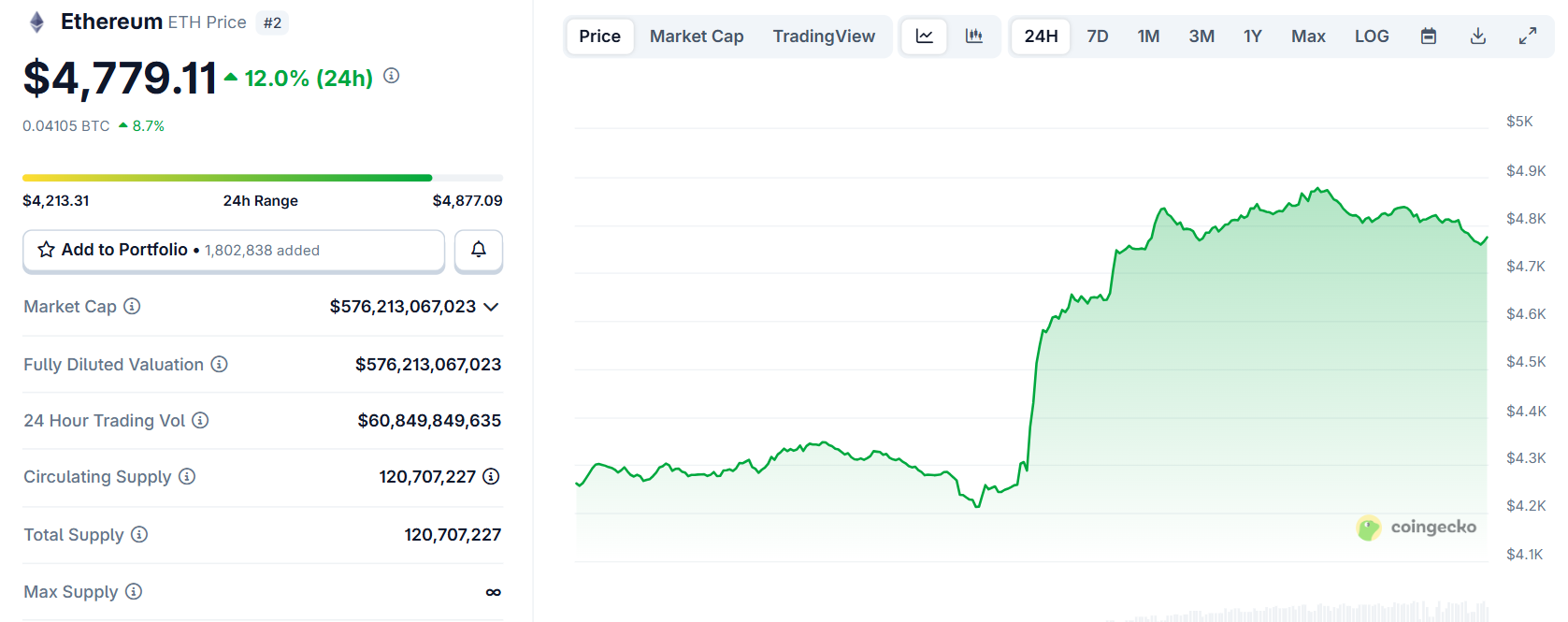The image size is (1568, 622).
Task: Click the $5K axis label
Action: tap(1519, 121)
